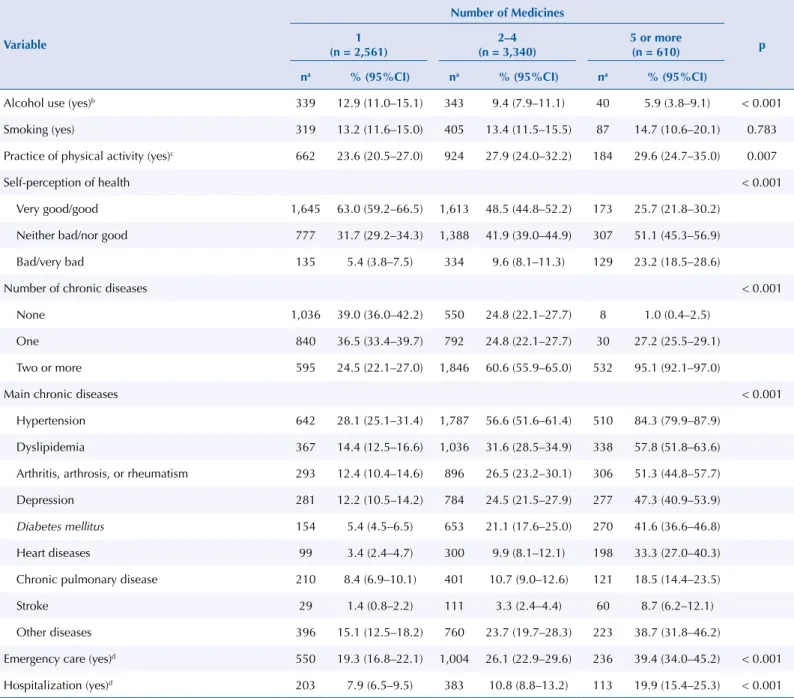This screenshot has height=698, width=794.
Task: Select the 'Hypertension' row label
Action: click(51, 420)
